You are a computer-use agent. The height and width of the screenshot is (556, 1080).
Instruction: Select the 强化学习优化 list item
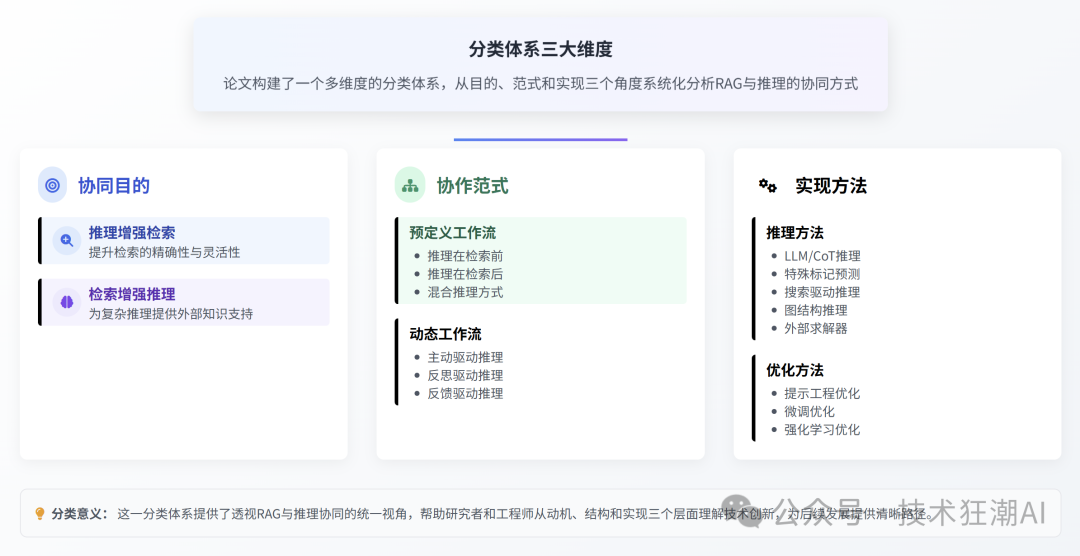[x=822, y=430]
